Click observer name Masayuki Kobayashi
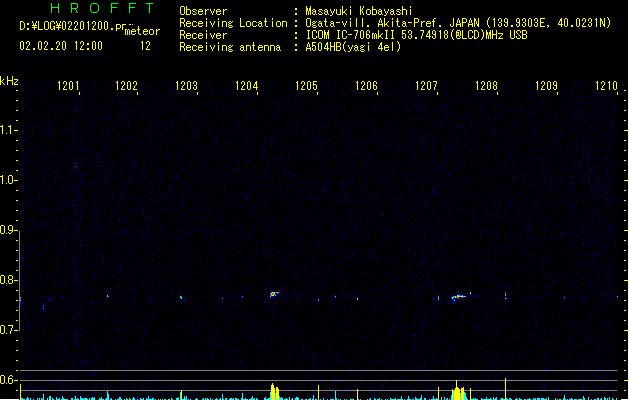This screenshot has height=400, width=629. click(x=359, y=11)
